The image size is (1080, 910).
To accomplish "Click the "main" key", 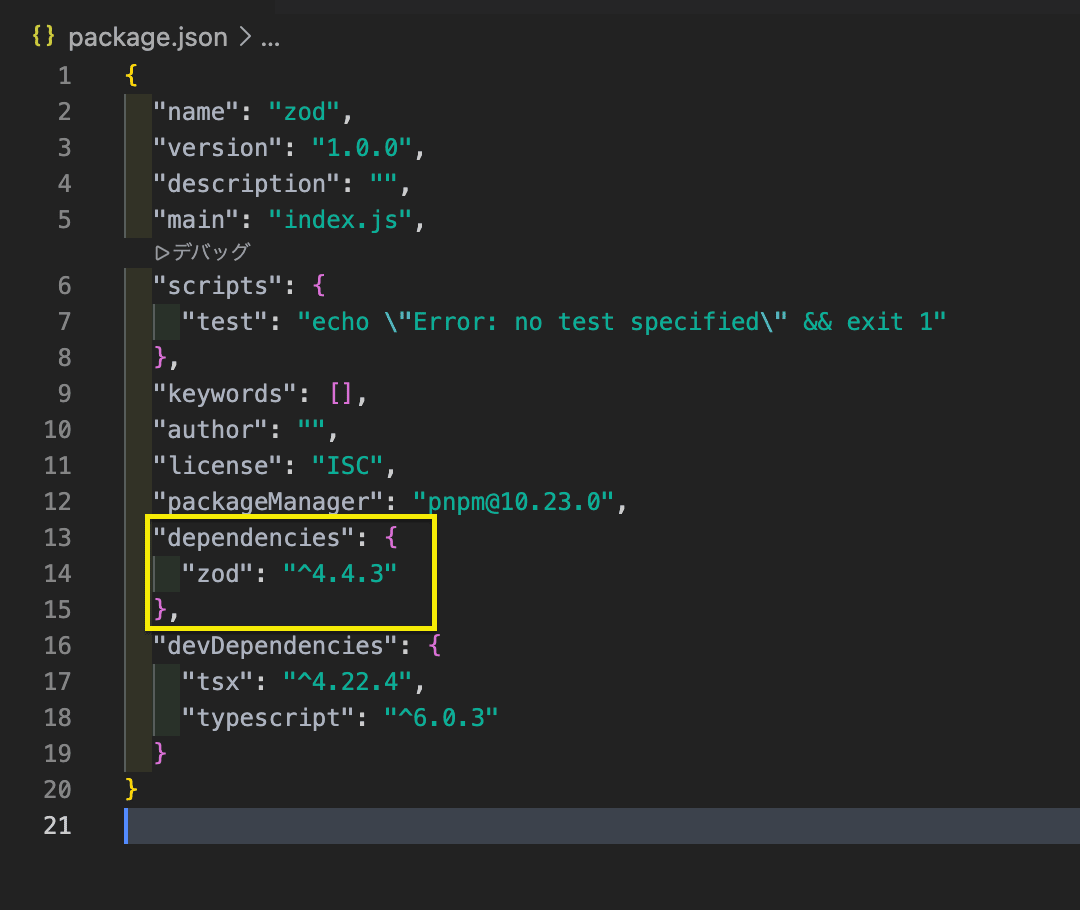I will pos(196,220).
